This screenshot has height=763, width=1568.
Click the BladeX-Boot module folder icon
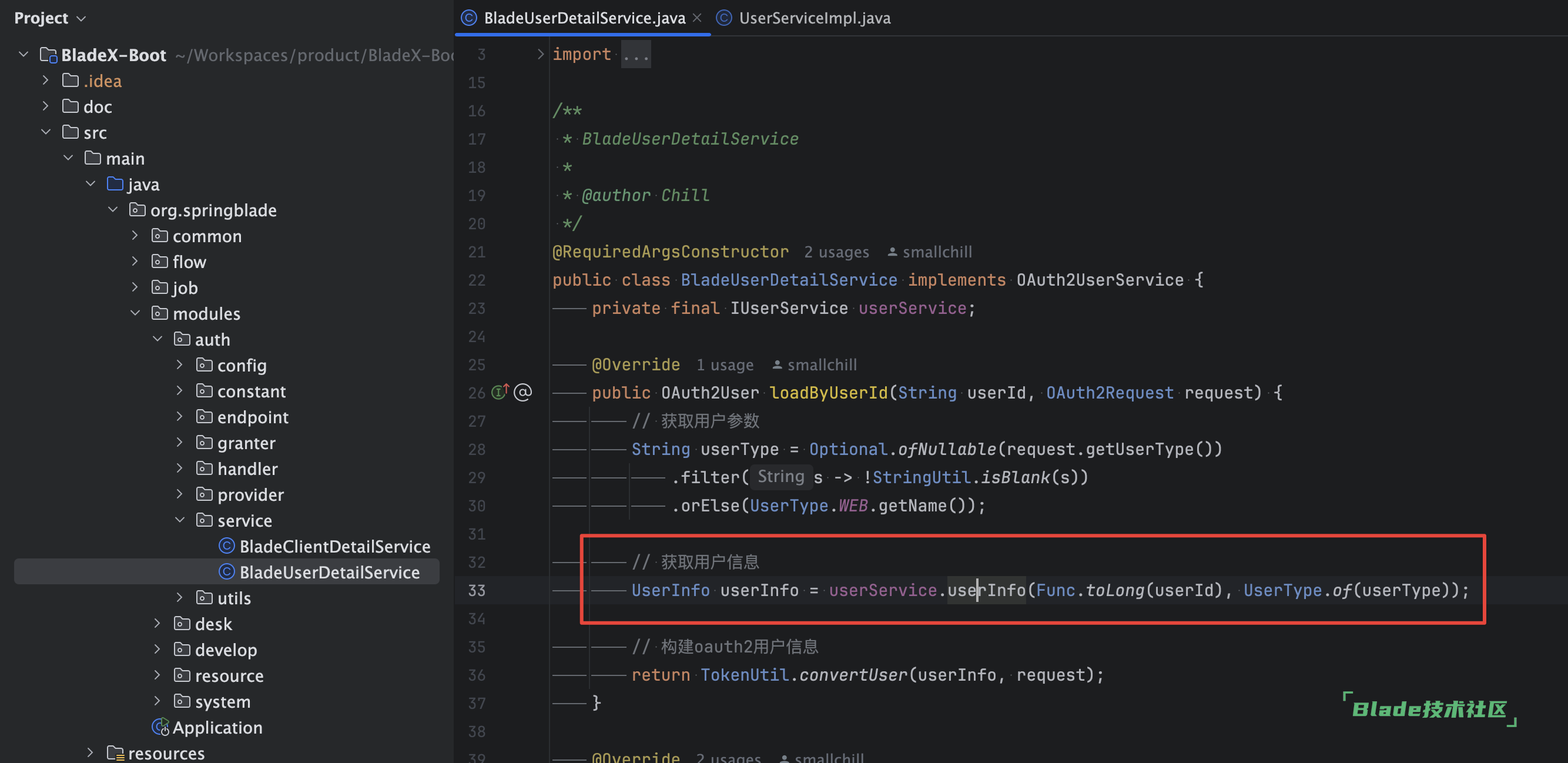[x=48, y=55]
